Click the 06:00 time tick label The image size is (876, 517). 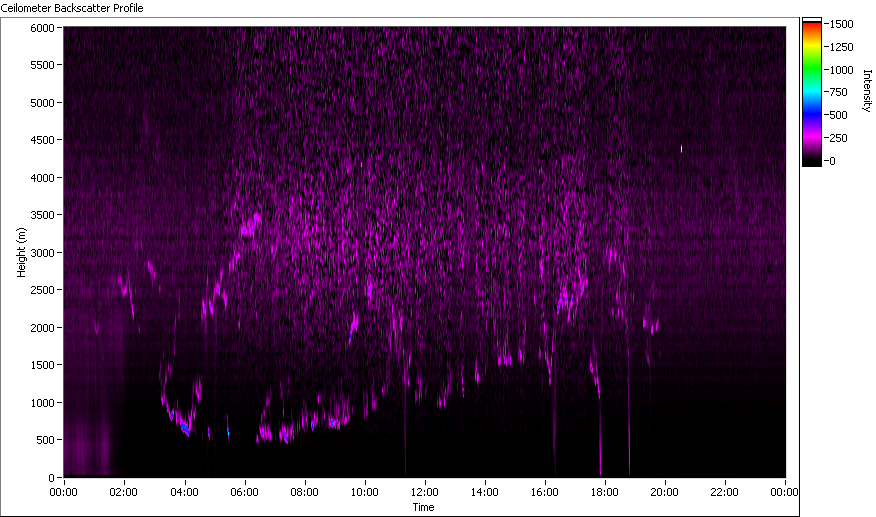[x=244, y=492]
